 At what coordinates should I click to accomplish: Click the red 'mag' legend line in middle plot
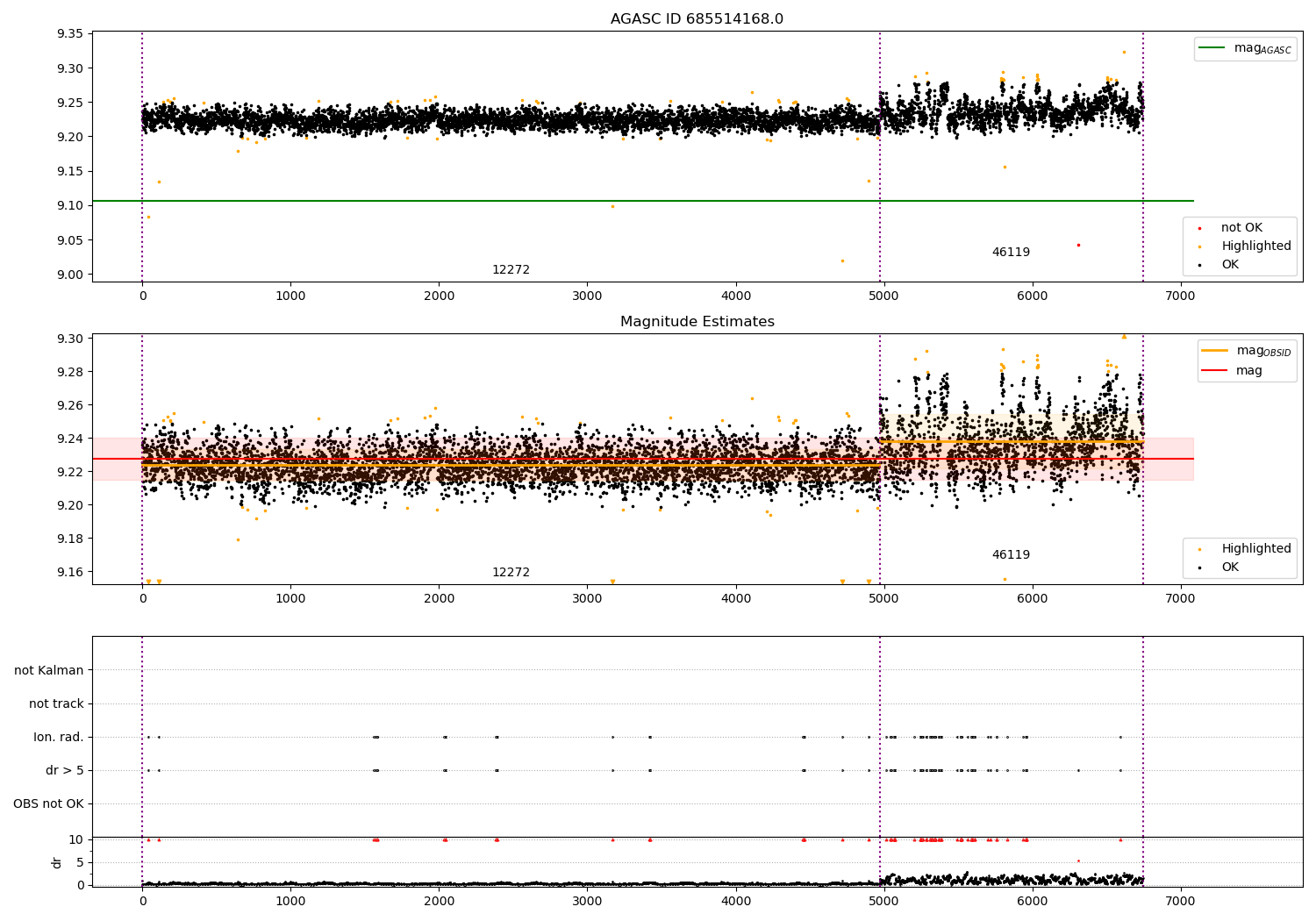coord(1215,371)
